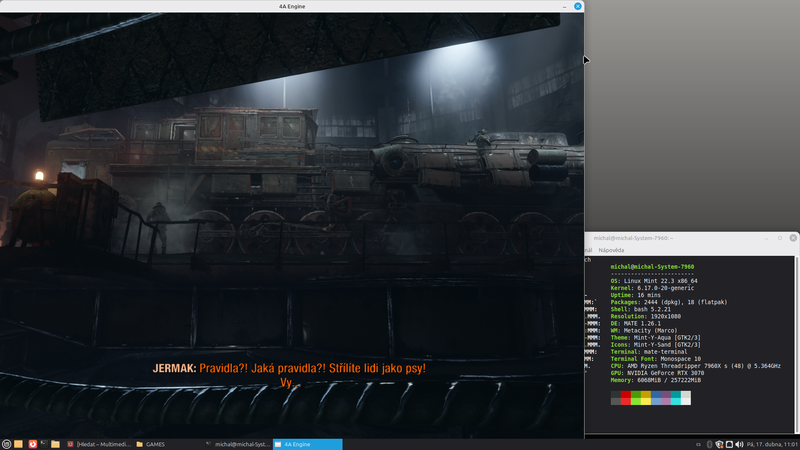
Task: Launch the red circular app in the panel
Action: [x=32, y=444]
